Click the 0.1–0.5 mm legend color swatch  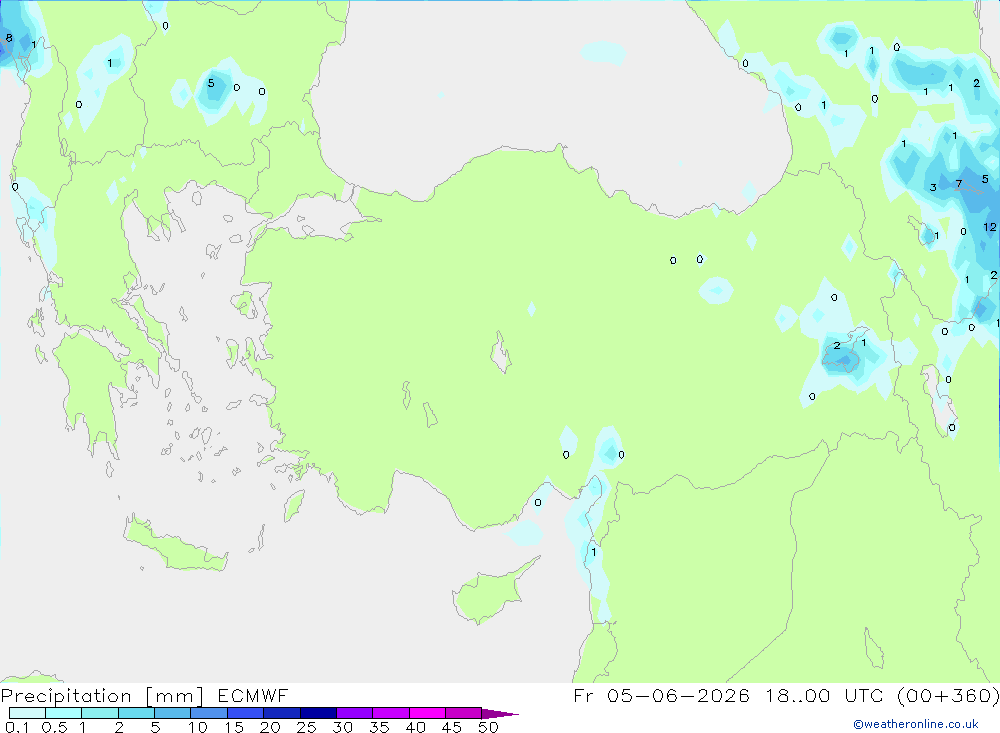click(x=27, y=713)
